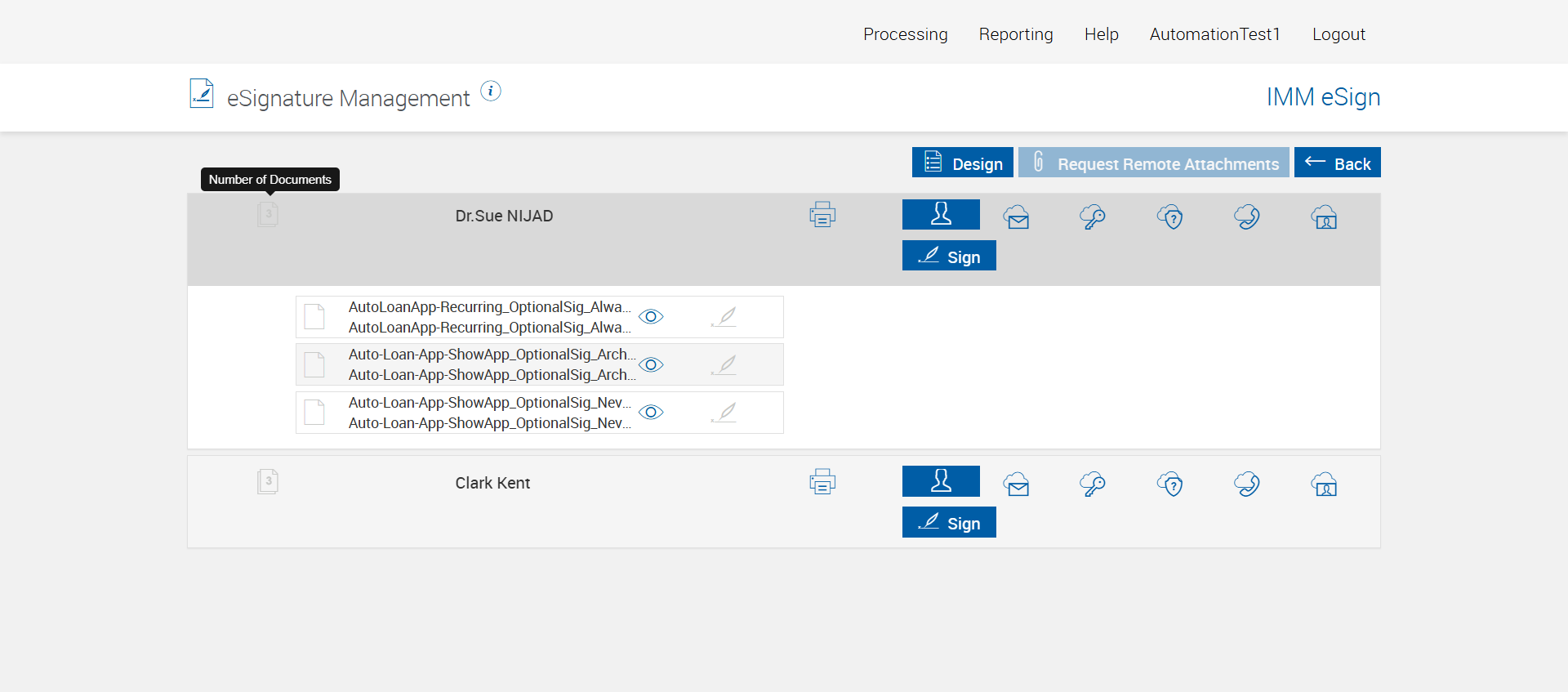Click the Design button

(x=962, y=163)
